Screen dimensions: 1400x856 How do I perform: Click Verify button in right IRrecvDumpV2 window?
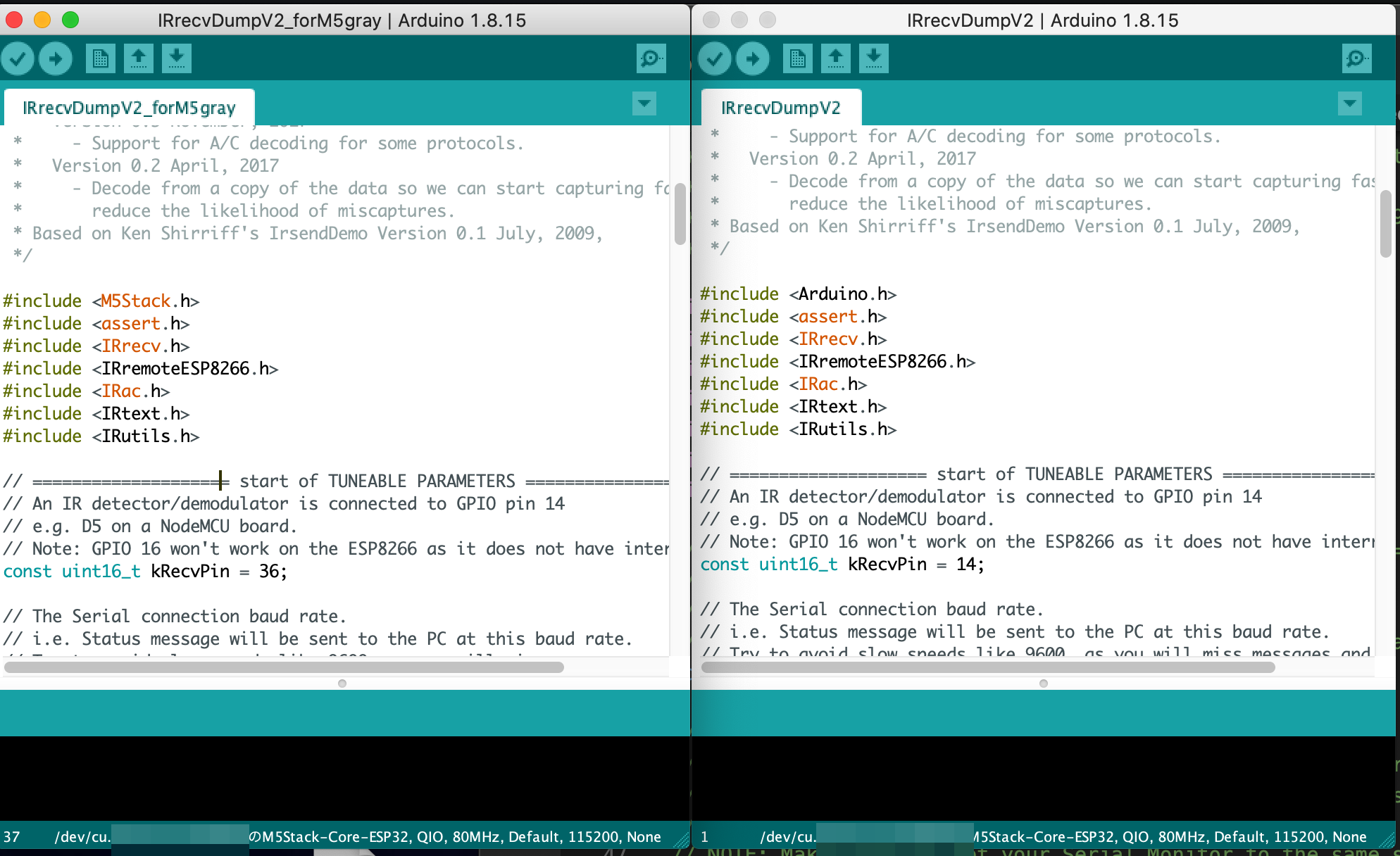click(x=715, y=58)
